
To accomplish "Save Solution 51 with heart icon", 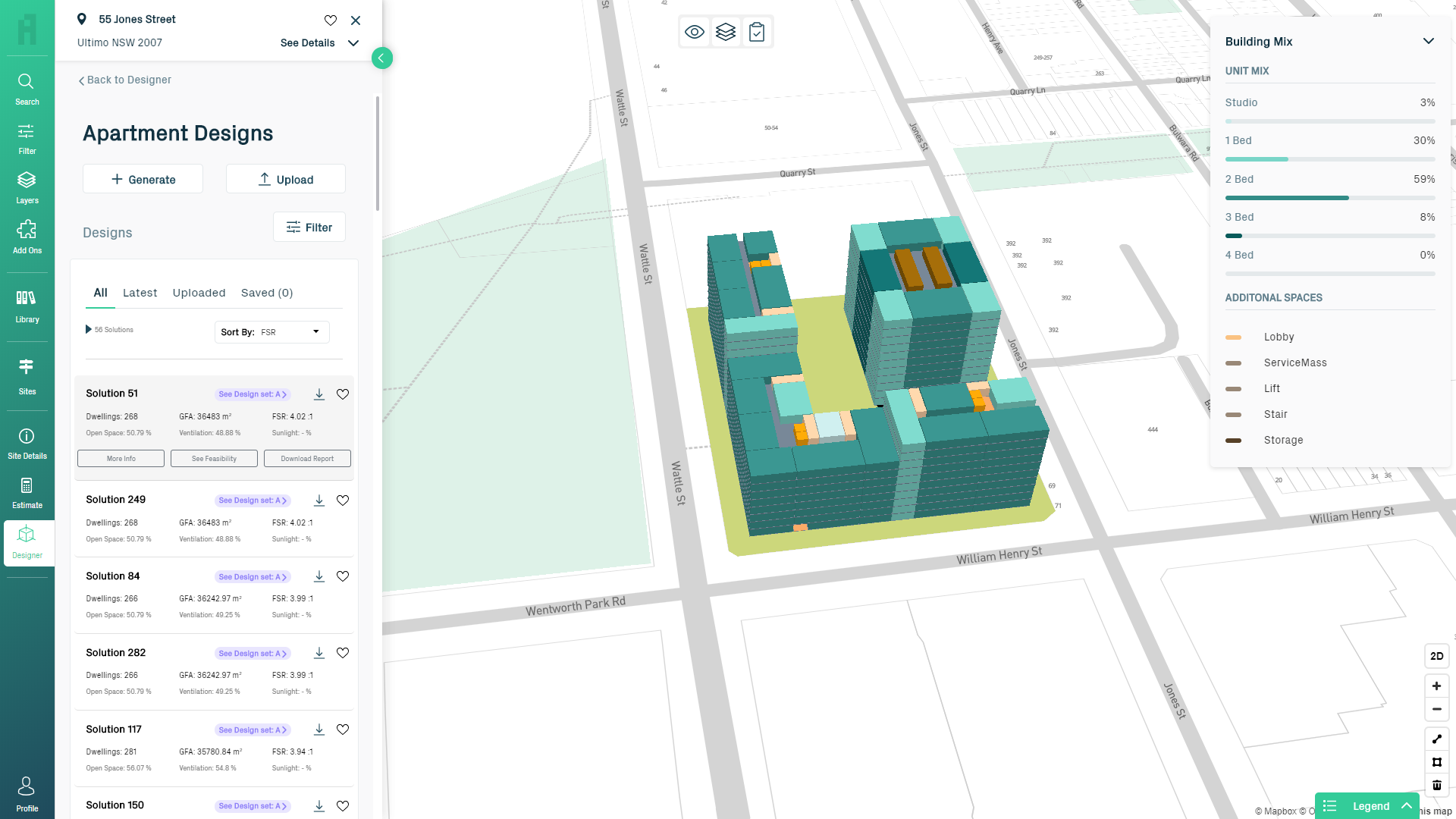I will [343, 394].
